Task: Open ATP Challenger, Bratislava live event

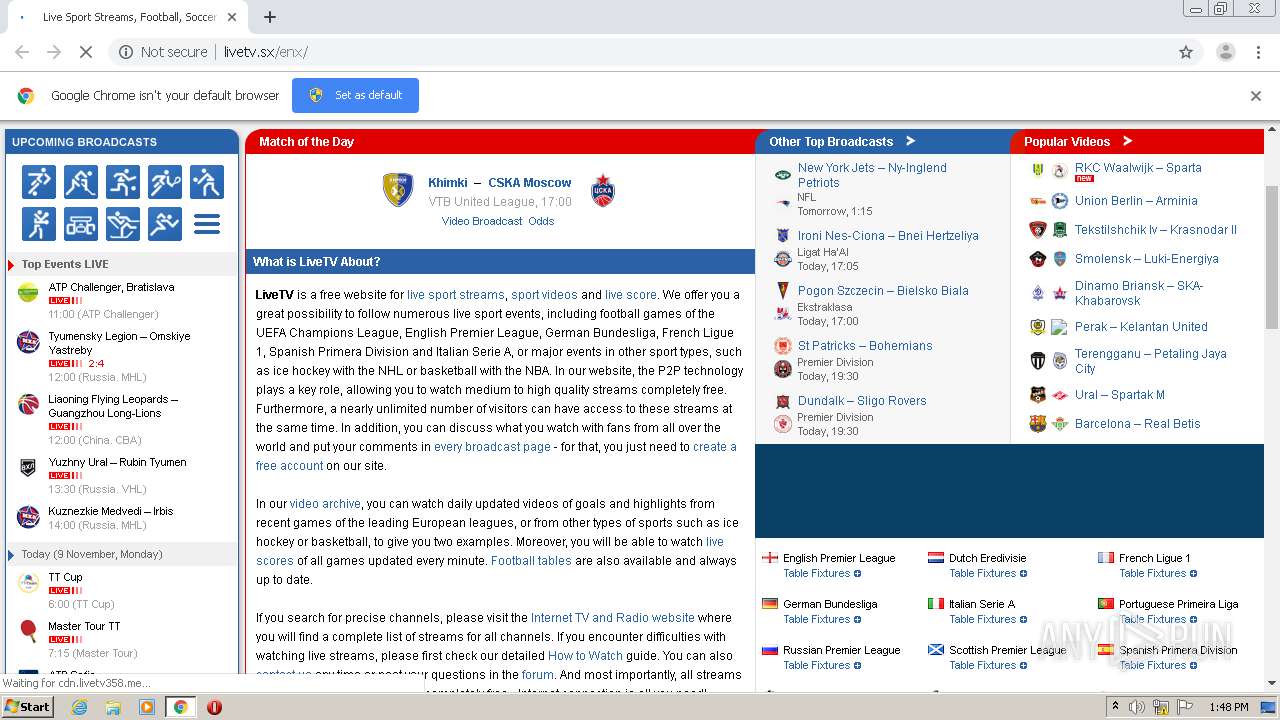Action: [x=111, y=287]
